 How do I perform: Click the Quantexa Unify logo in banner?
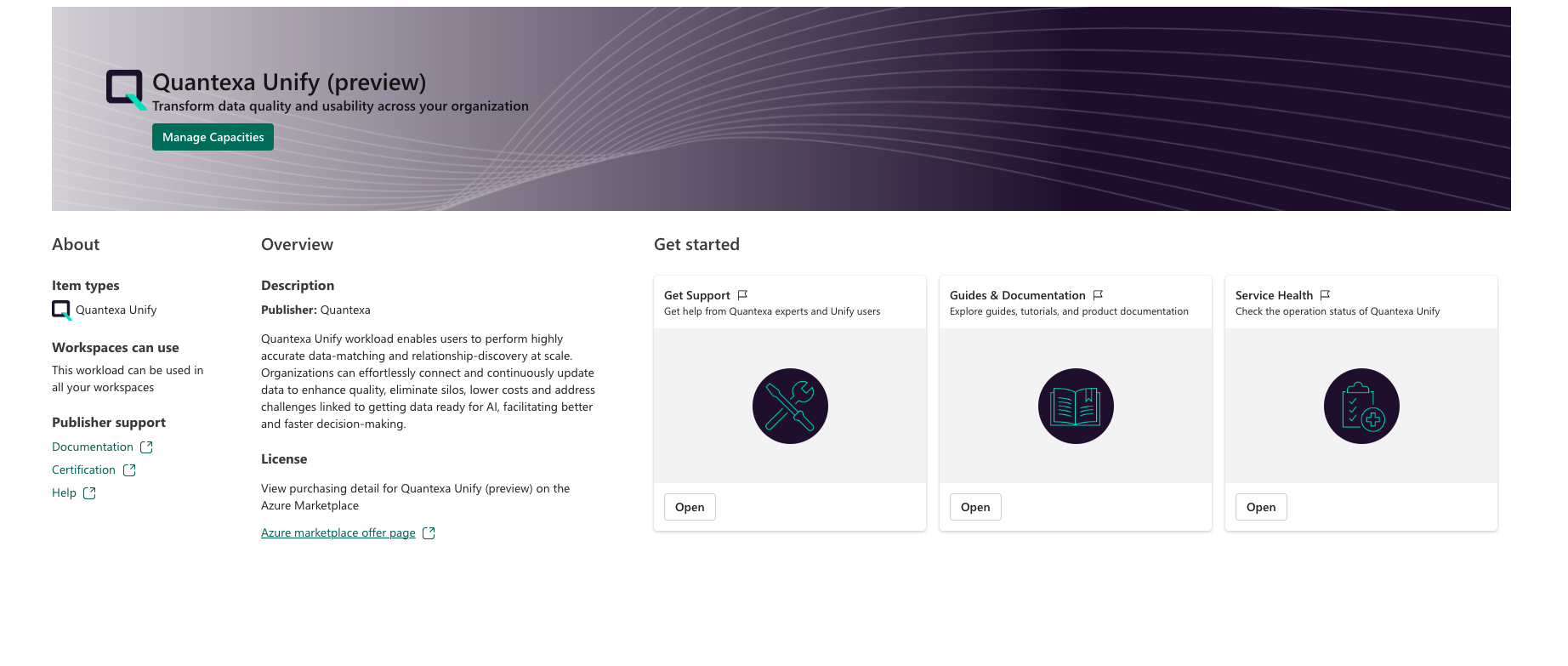(x=126, y=89)
